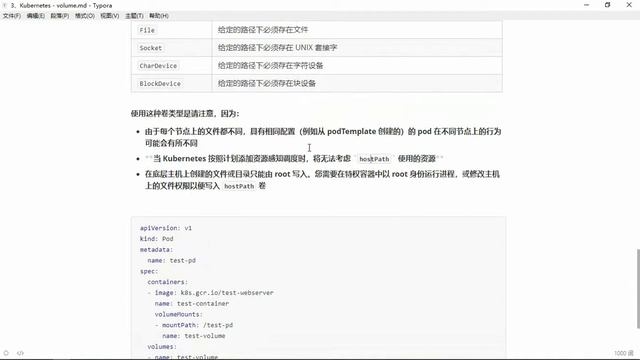
Task: Open the 文件(F) menu
Action: 11,16
